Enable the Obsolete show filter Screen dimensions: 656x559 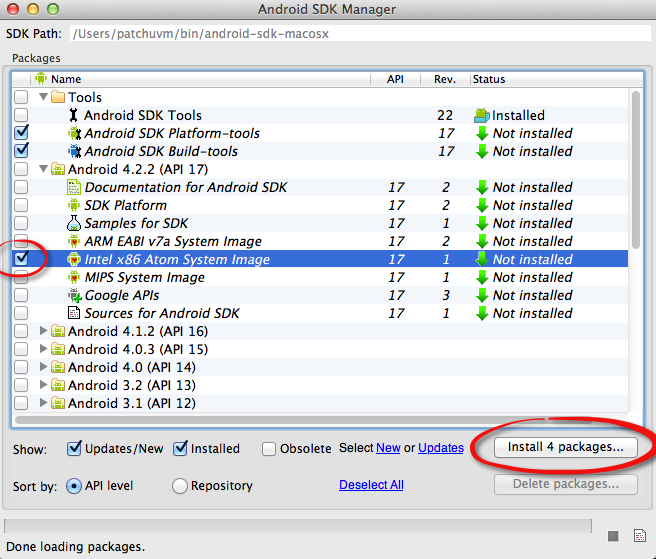(269, 449)
